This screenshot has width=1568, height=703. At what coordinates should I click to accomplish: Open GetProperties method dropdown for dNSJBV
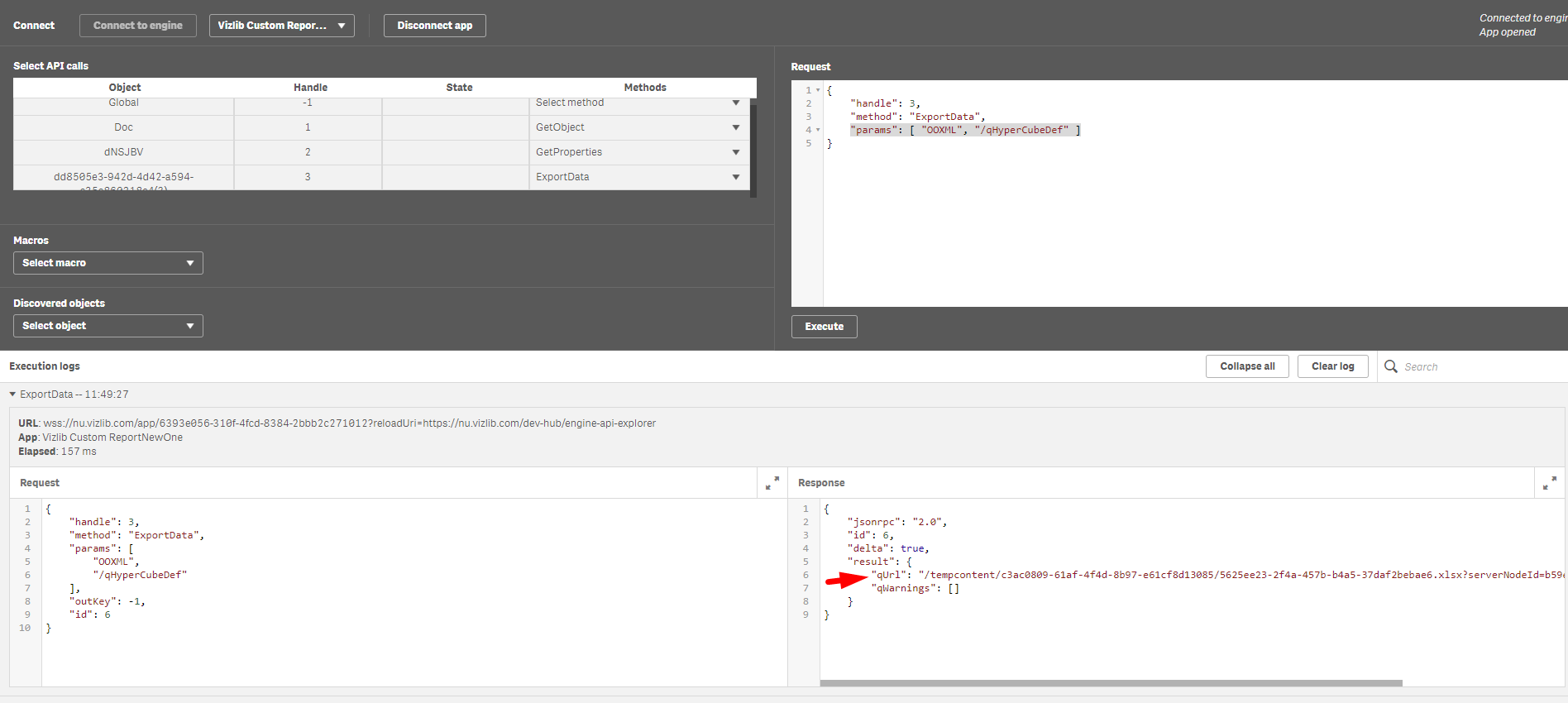coord(638,152)
